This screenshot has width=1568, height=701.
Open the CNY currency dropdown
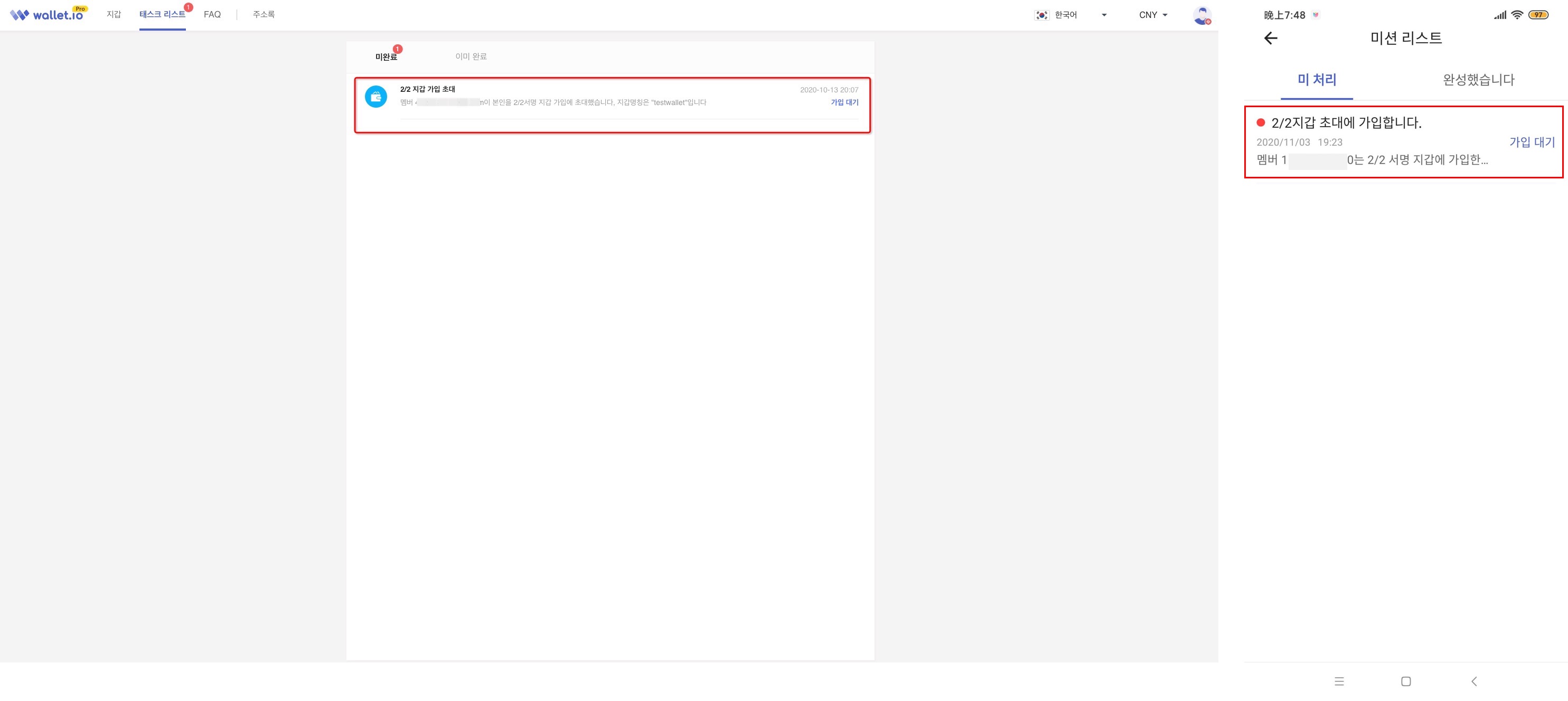(x=1153, y=15)
